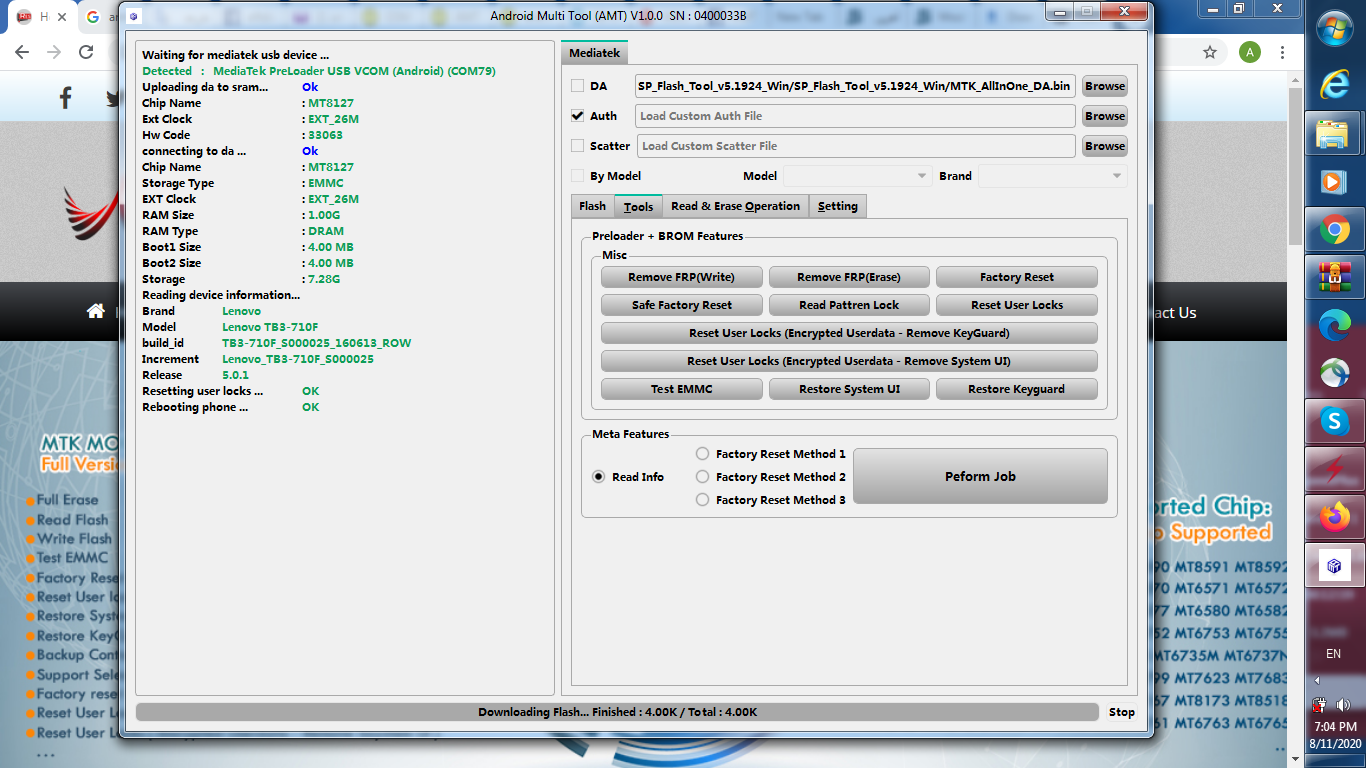
Task: Open the Chrome profile avatar
Action: point(1250,52)
